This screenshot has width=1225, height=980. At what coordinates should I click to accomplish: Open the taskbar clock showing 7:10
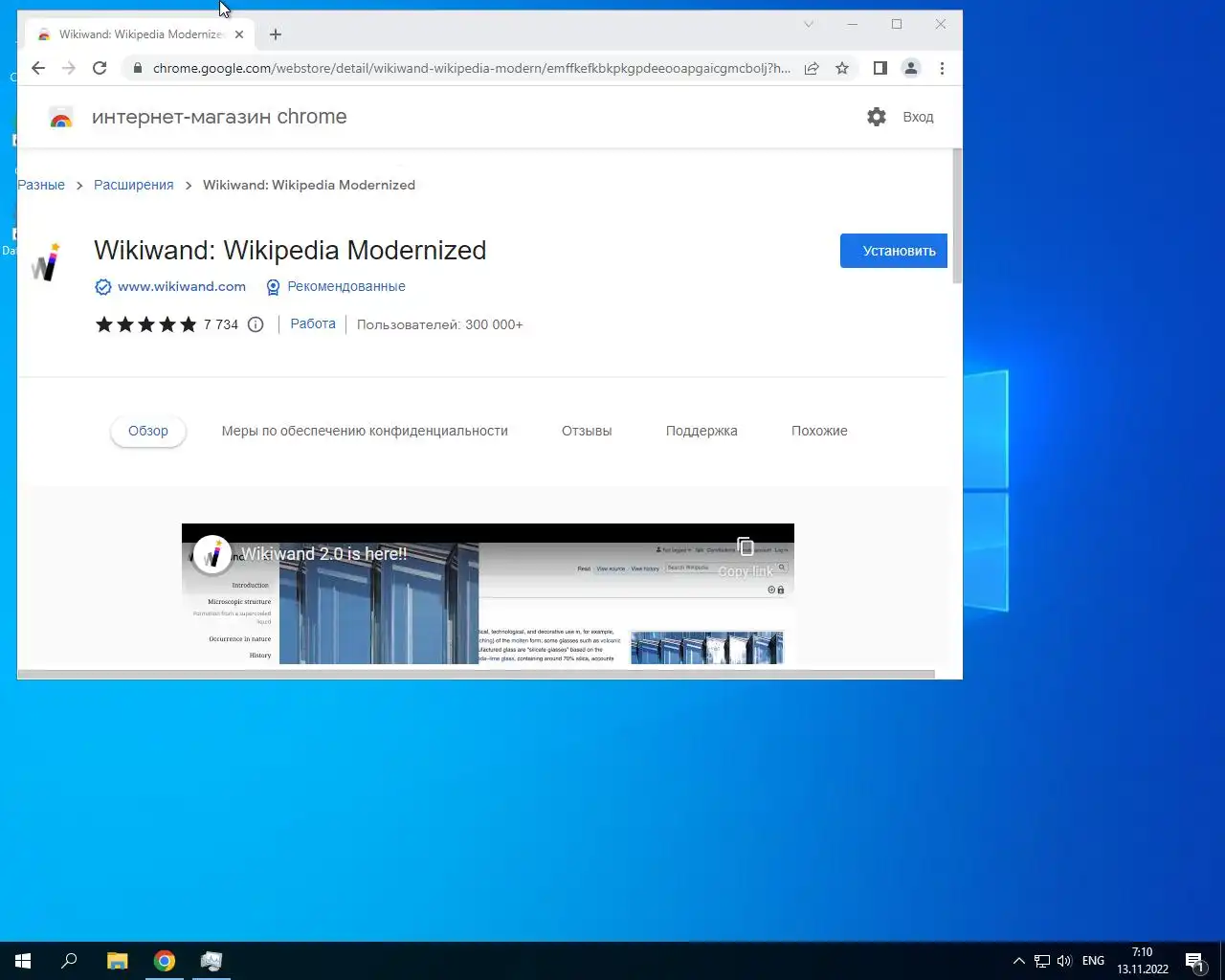pos(1143,961)
